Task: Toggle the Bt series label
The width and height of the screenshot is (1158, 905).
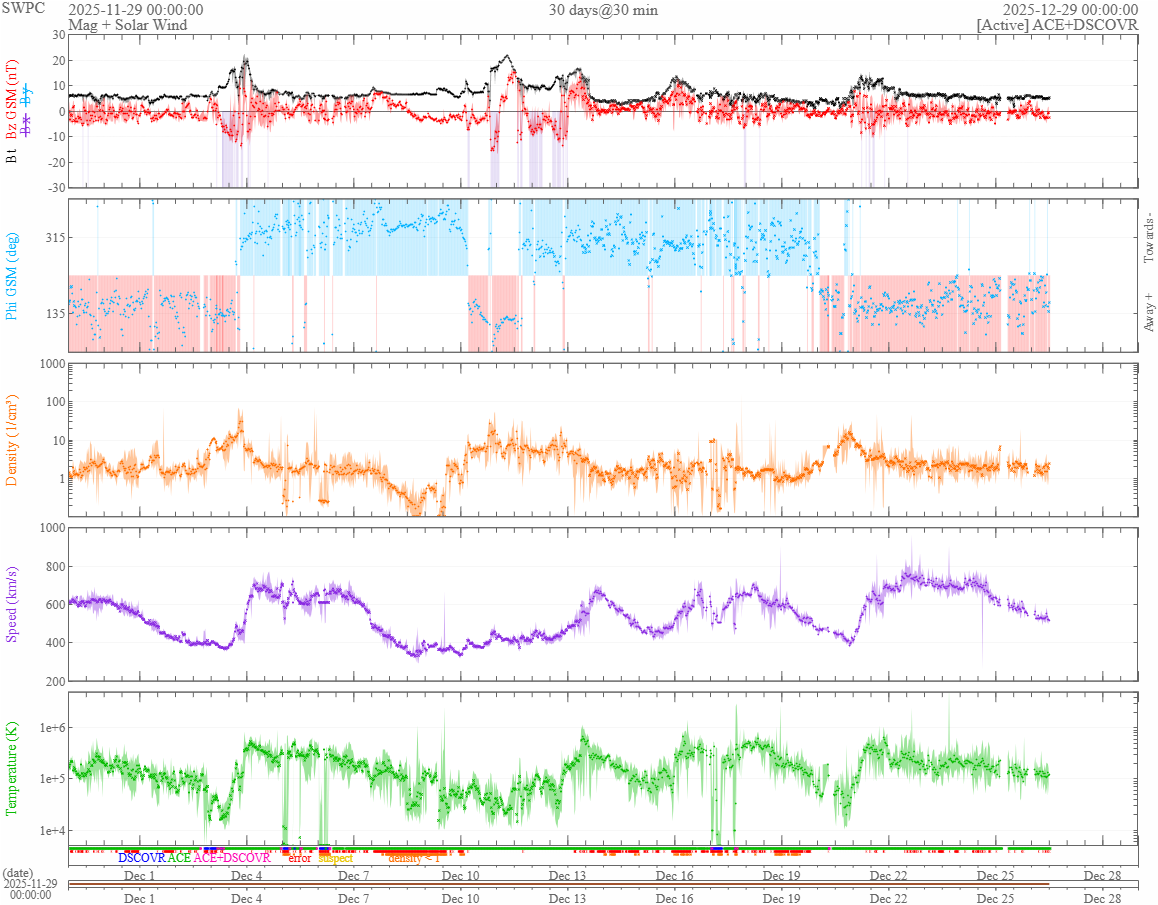Action: [x=11, y=154]
